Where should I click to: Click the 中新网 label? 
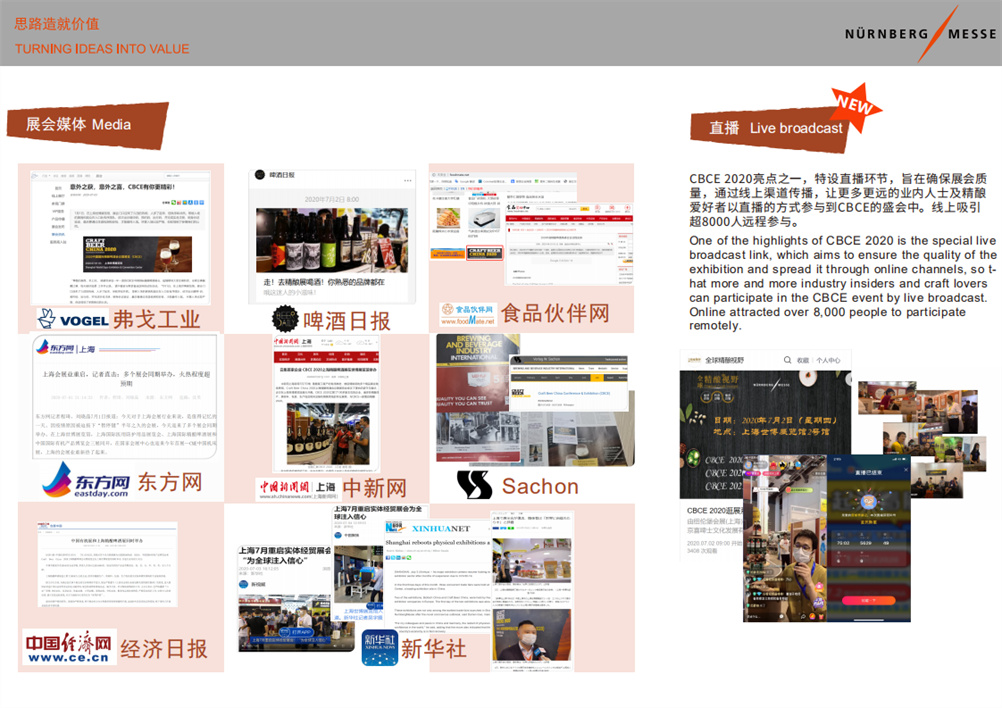pyautogui.click(x=374, y=488)
